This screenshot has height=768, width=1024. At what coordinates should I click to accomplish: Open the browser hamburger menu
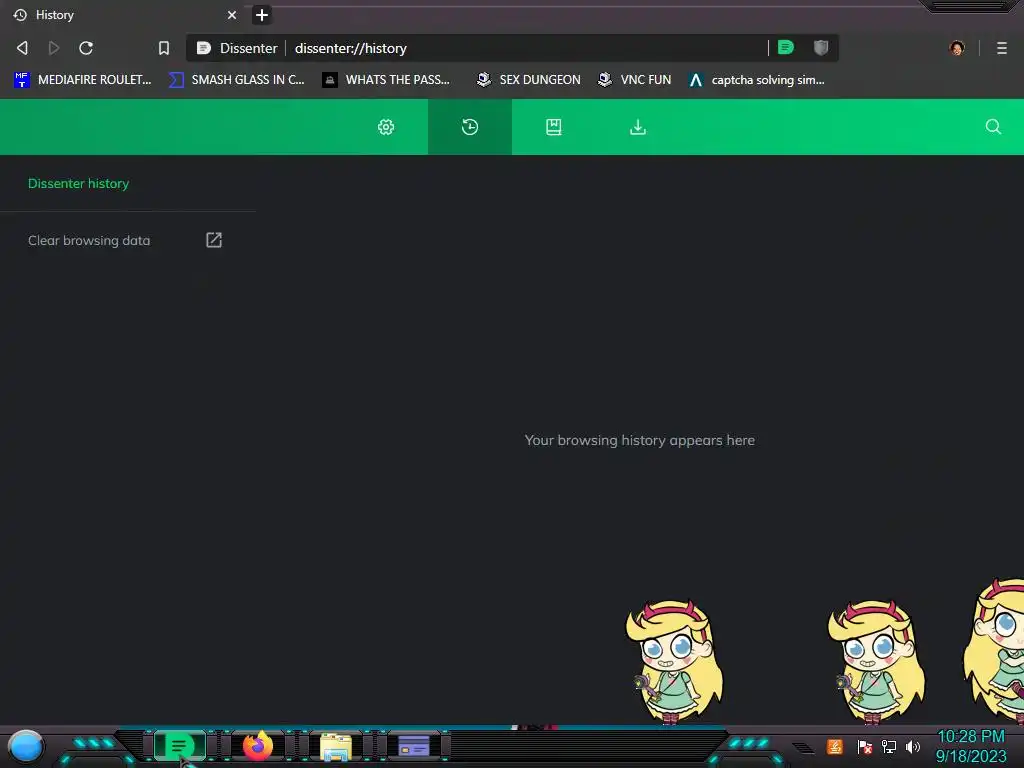click(1002, 48)
